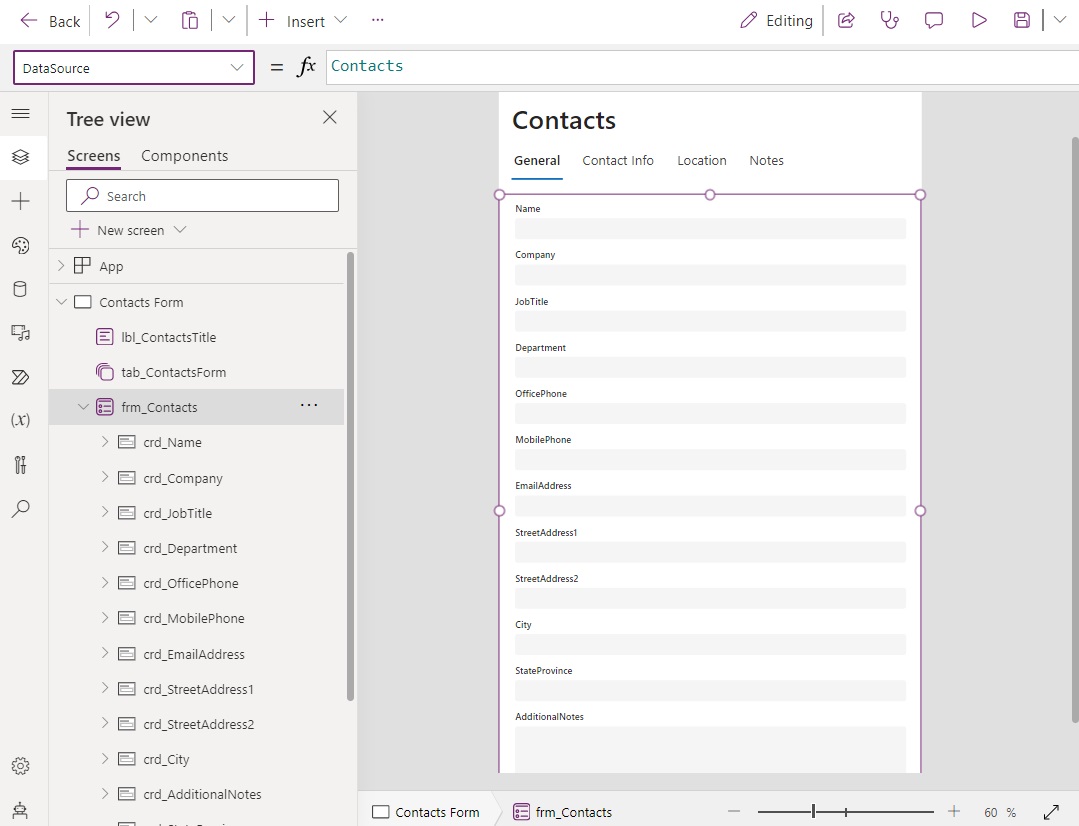Select the Contact Info tab on the form
The width and height of the screenshot is (1079, 826).
click(617, 160)
